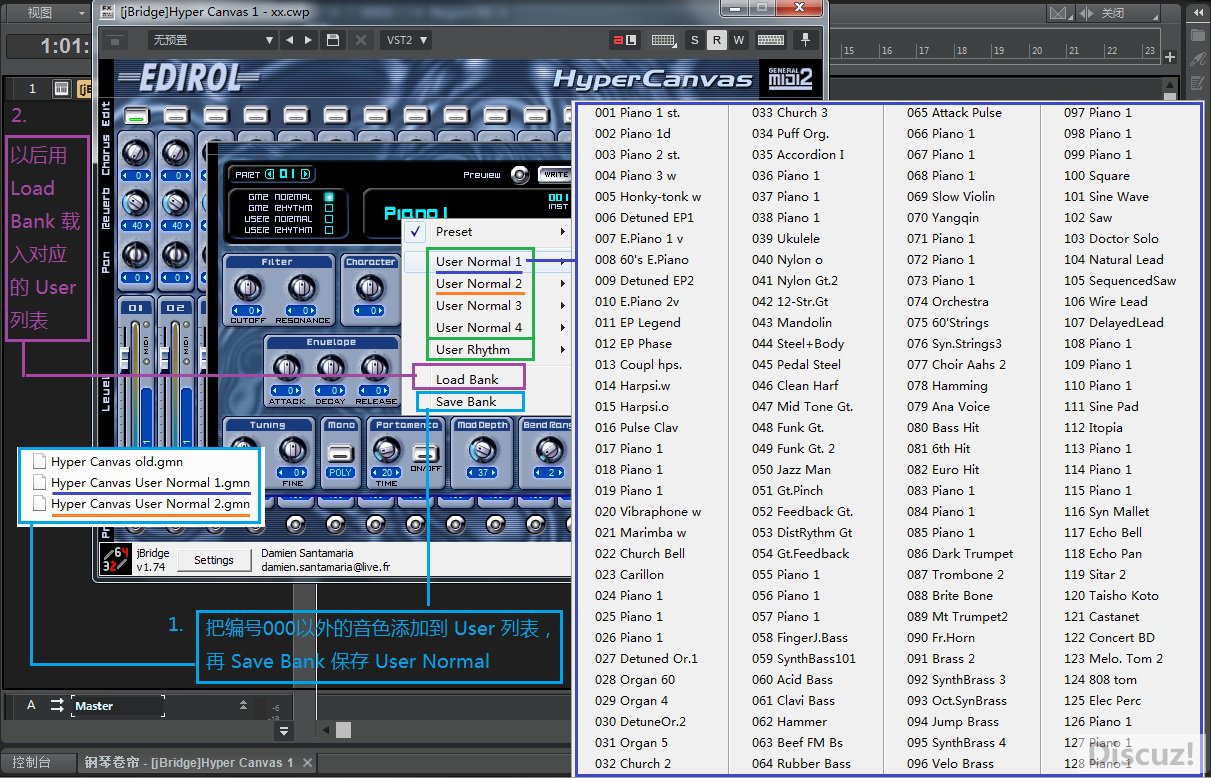The image size is (1211, 778).
Task: Click the plug icon in the right sidebar
Action: pos(1197,59)
